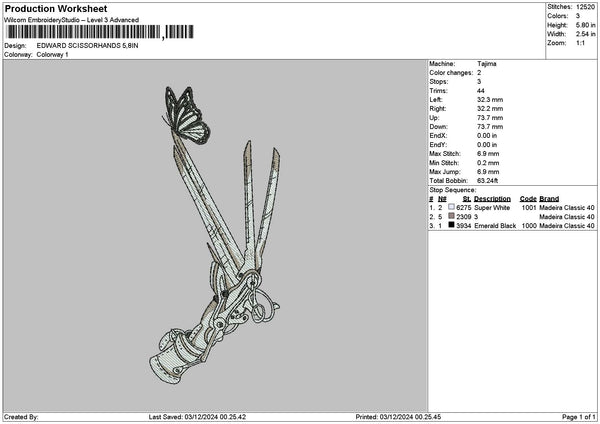Click the 'Printed: 03/12/2024 00.25.45' text
The width and height of the screenshot is (600, 424).
[x=398, y=417]
